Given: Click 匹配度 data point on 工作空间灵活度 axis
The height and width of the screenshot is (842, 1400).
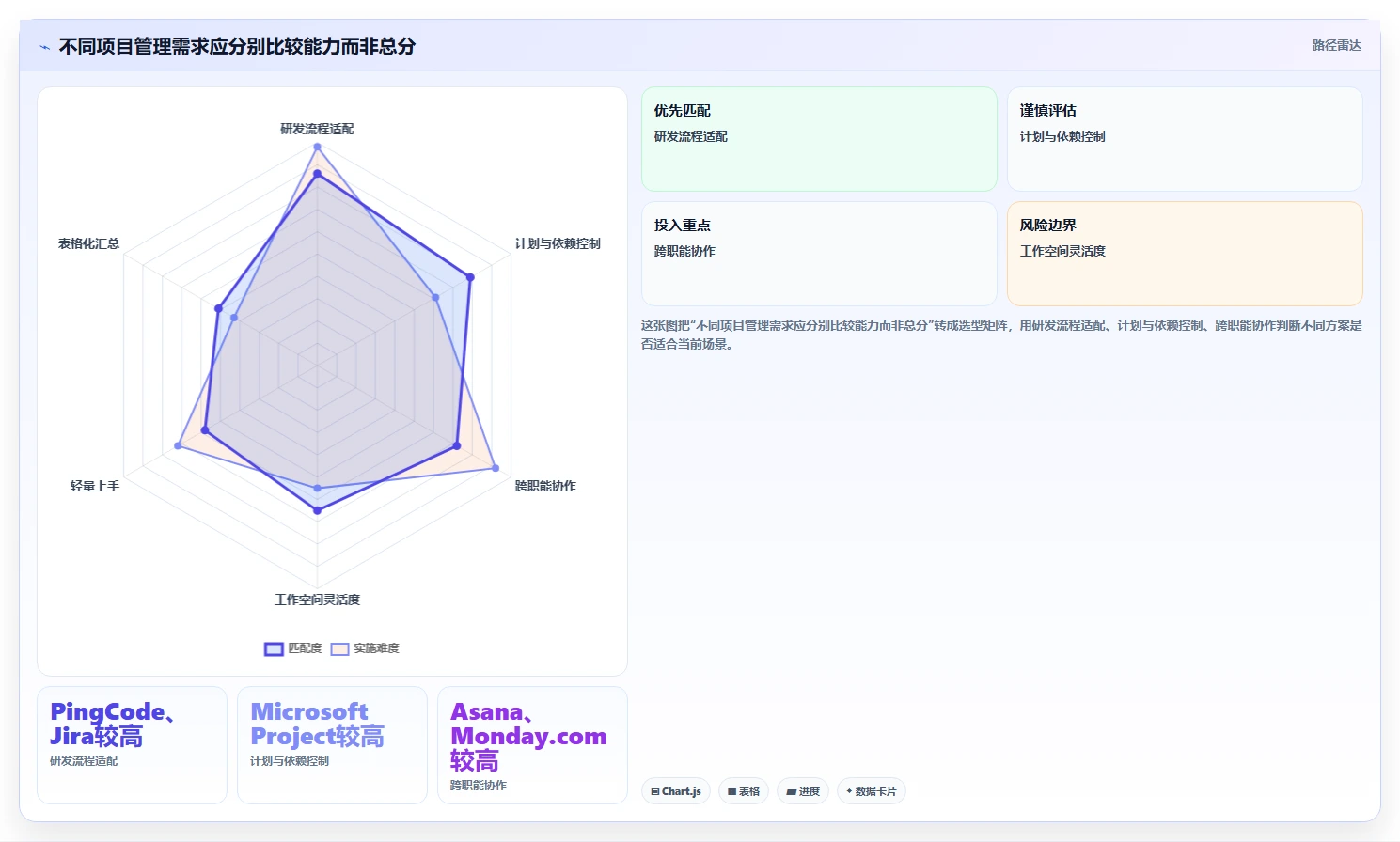Looking at the screenshot, I should click(317, 510).
